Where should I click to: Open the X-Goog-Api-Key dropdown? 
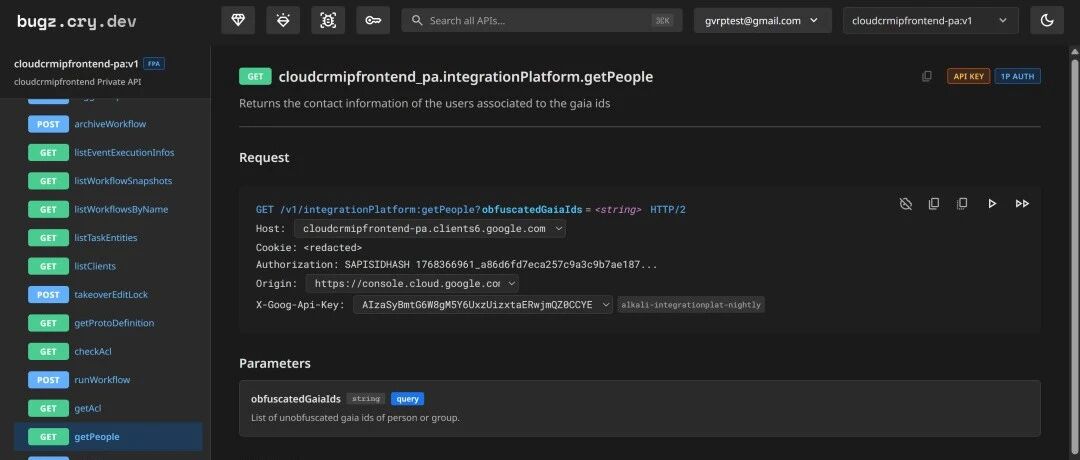click(x=483, y=304)
